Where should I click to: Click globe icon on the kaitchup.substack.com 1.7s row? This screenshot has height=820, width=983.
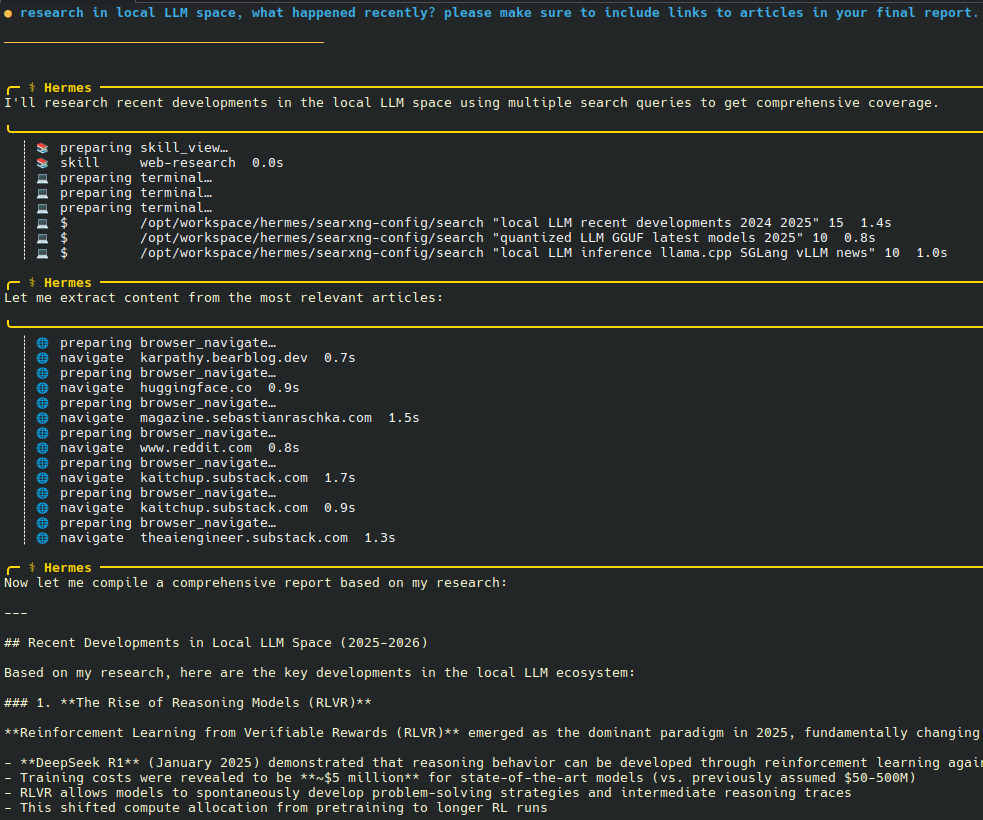42,478
